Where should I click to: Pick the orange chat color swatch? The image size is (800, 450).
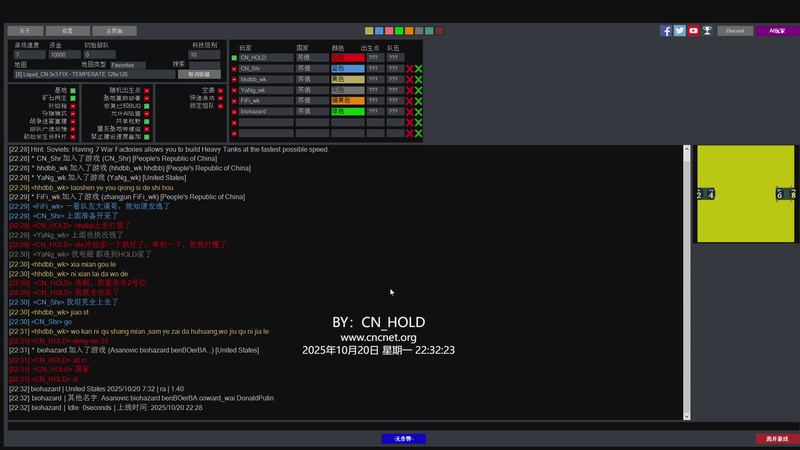(x=409, y=31)
